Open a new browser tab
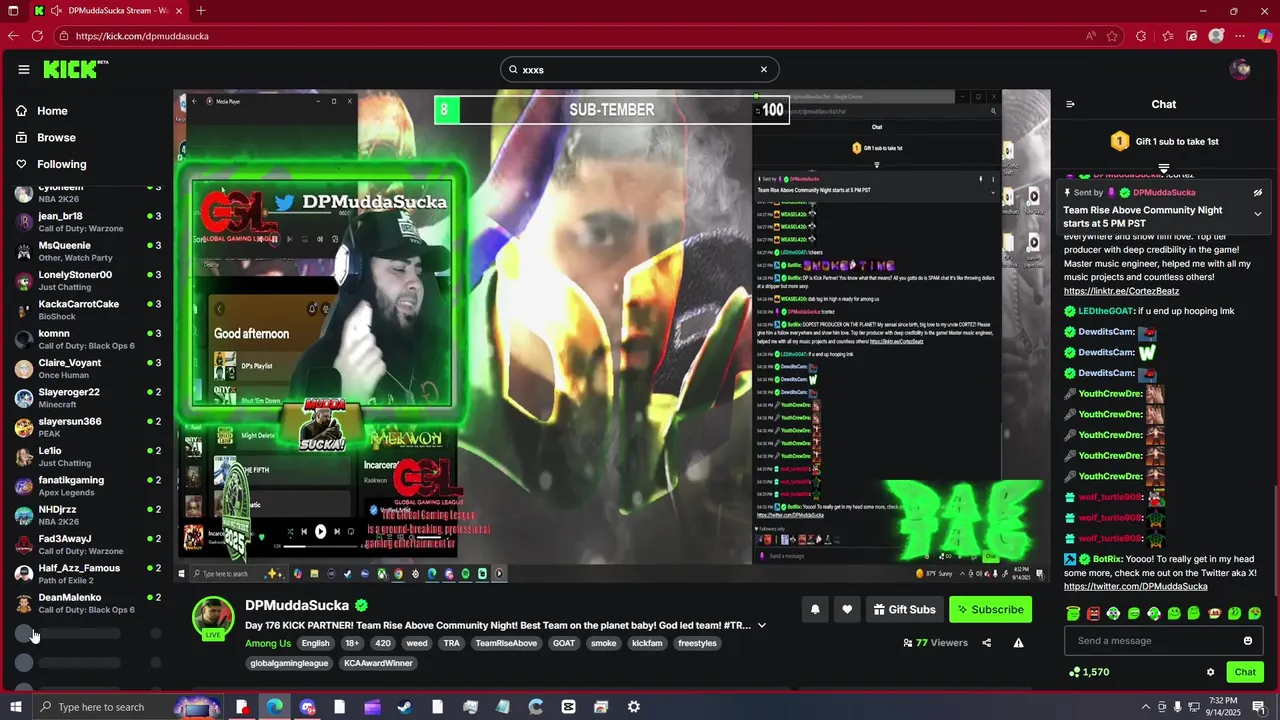The height and width of the screenshot is (720, 1280). tap(201, 11)
